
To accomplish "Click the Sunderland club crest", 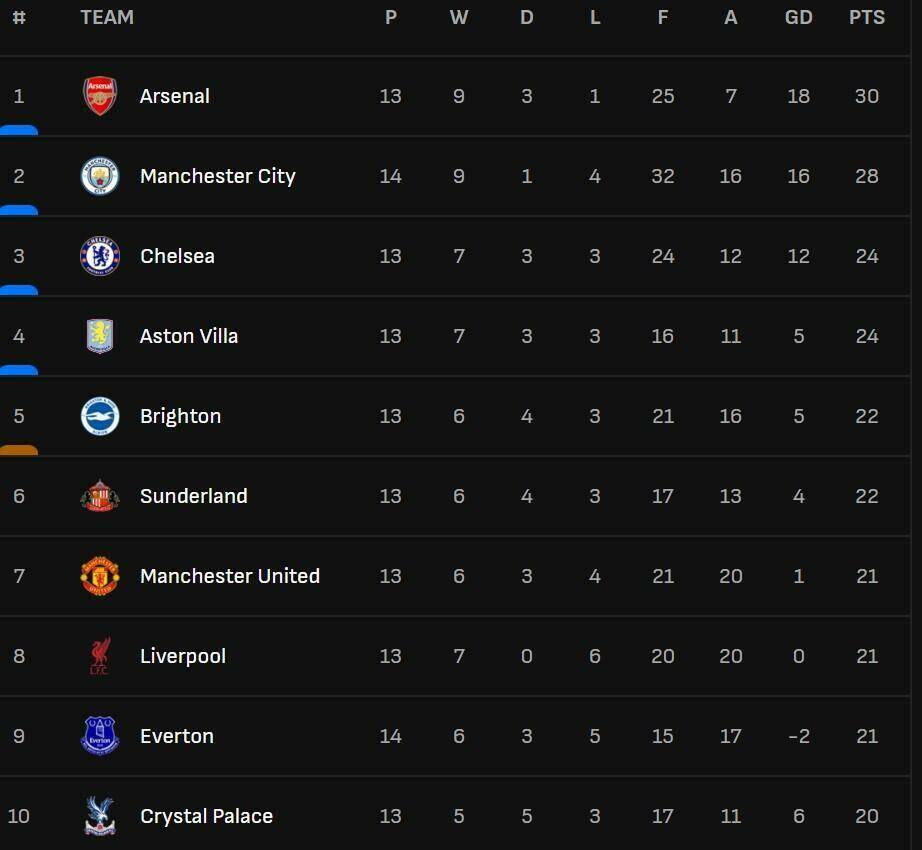I will tap(100, 496).
